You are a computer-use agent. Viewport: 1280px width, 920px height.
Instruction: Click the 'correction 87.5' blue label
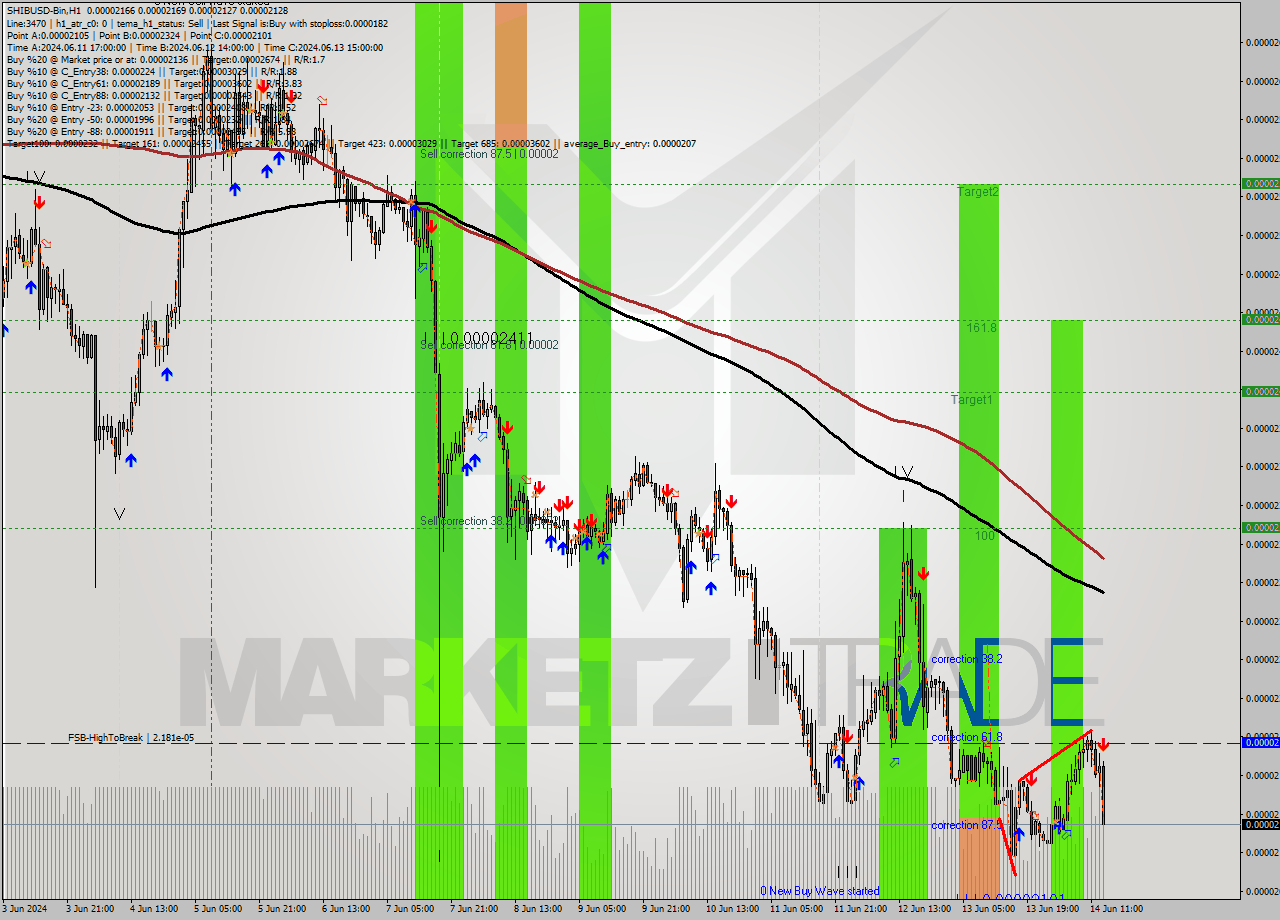pyautogui.click(x=966, y=825)
